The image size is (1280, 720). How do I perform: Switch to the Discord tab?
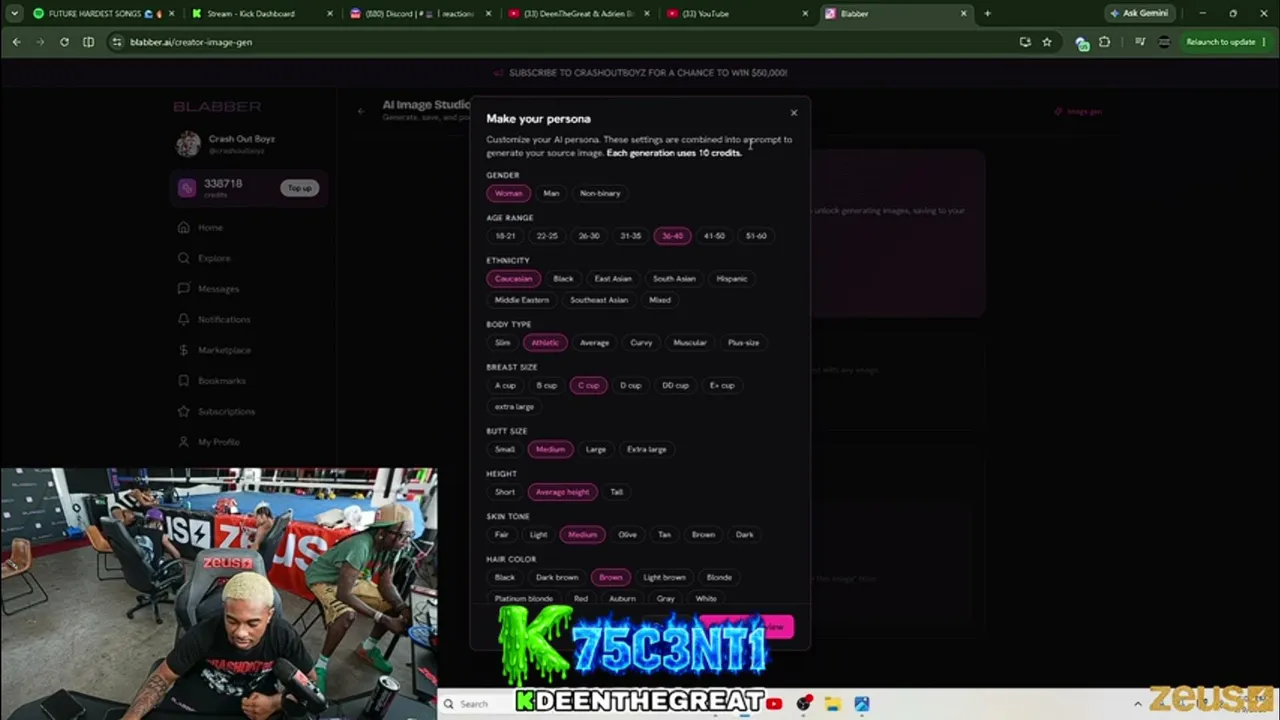click(x=420, y=14)
